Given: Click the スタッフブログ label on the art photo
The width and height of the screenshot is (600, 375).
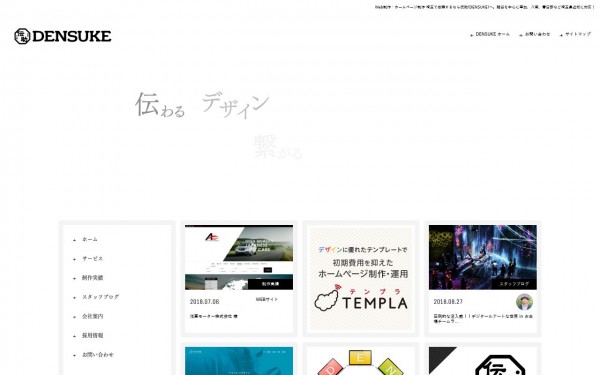Looking at the screenshot, I should (514, 284).
